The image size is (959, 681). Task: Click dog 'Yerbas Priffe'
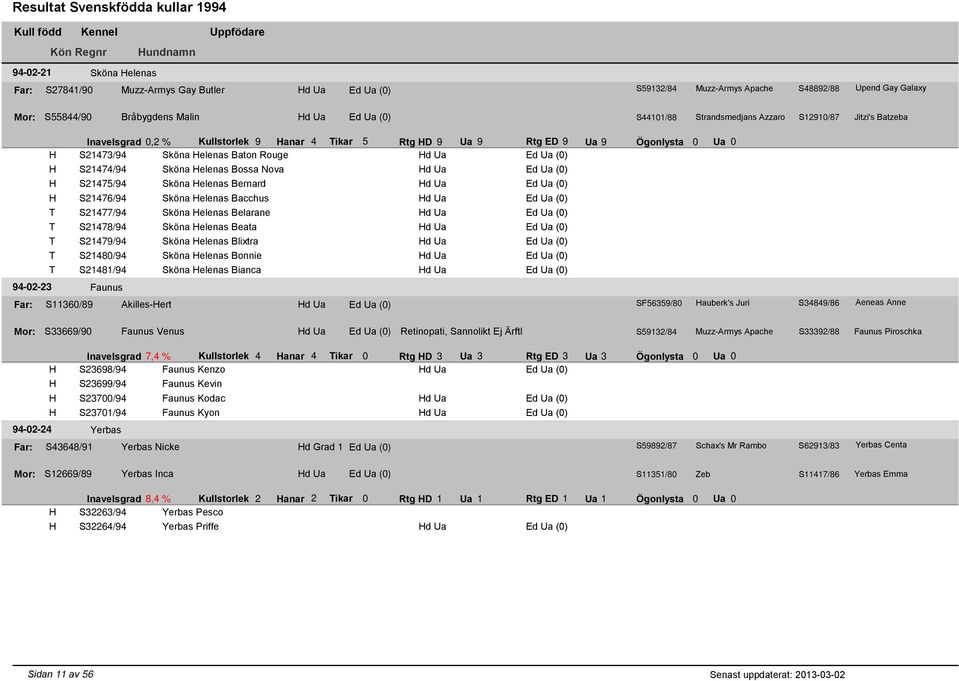(x=190, y=526)
